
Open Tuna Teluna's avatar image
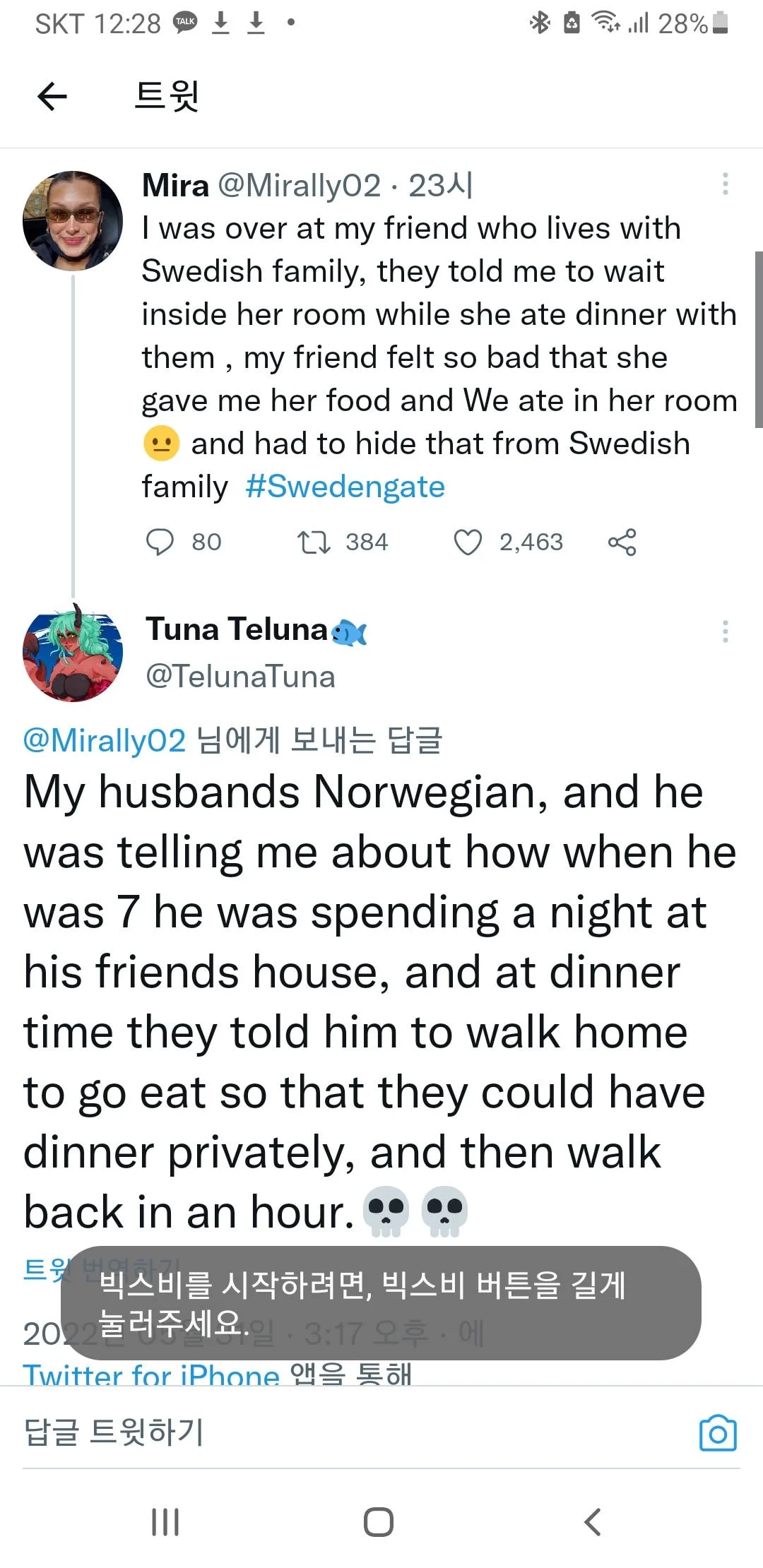point(72,653)
